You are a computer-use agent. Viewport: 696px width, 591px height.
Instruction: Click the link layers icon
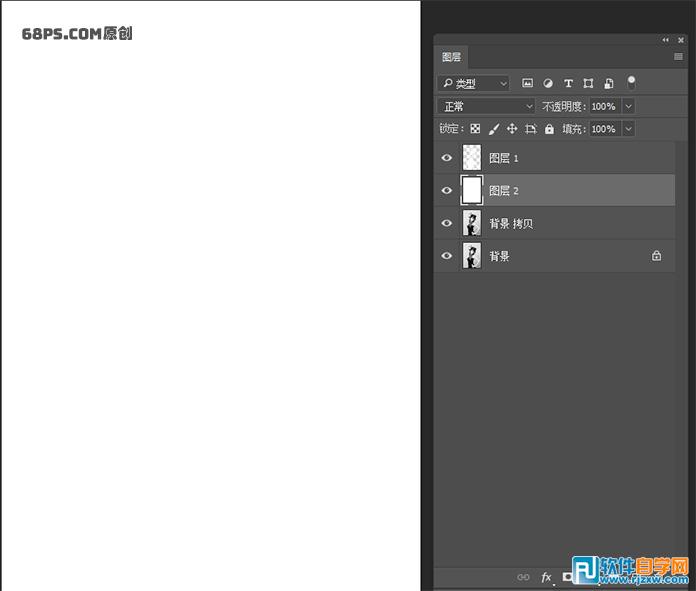(x=523, y=577)
